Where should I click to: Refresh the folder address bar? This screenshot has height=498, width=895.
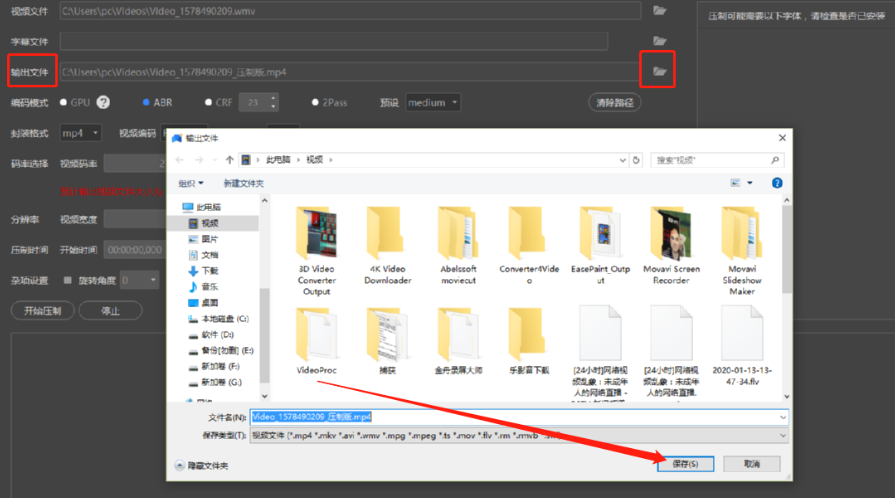636,160
